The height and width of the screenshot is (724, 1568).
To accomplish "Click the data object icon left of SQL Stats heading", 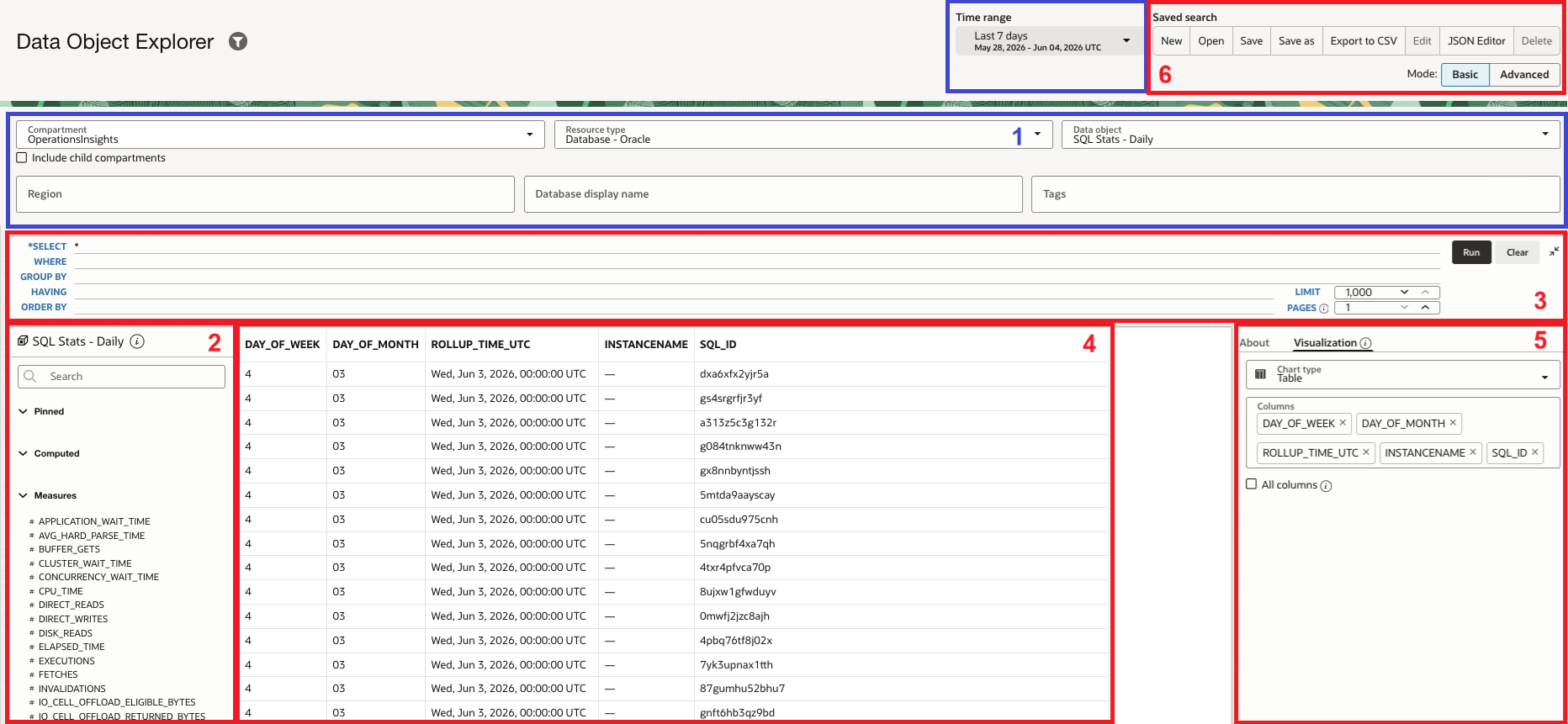I will coord(23,341).
